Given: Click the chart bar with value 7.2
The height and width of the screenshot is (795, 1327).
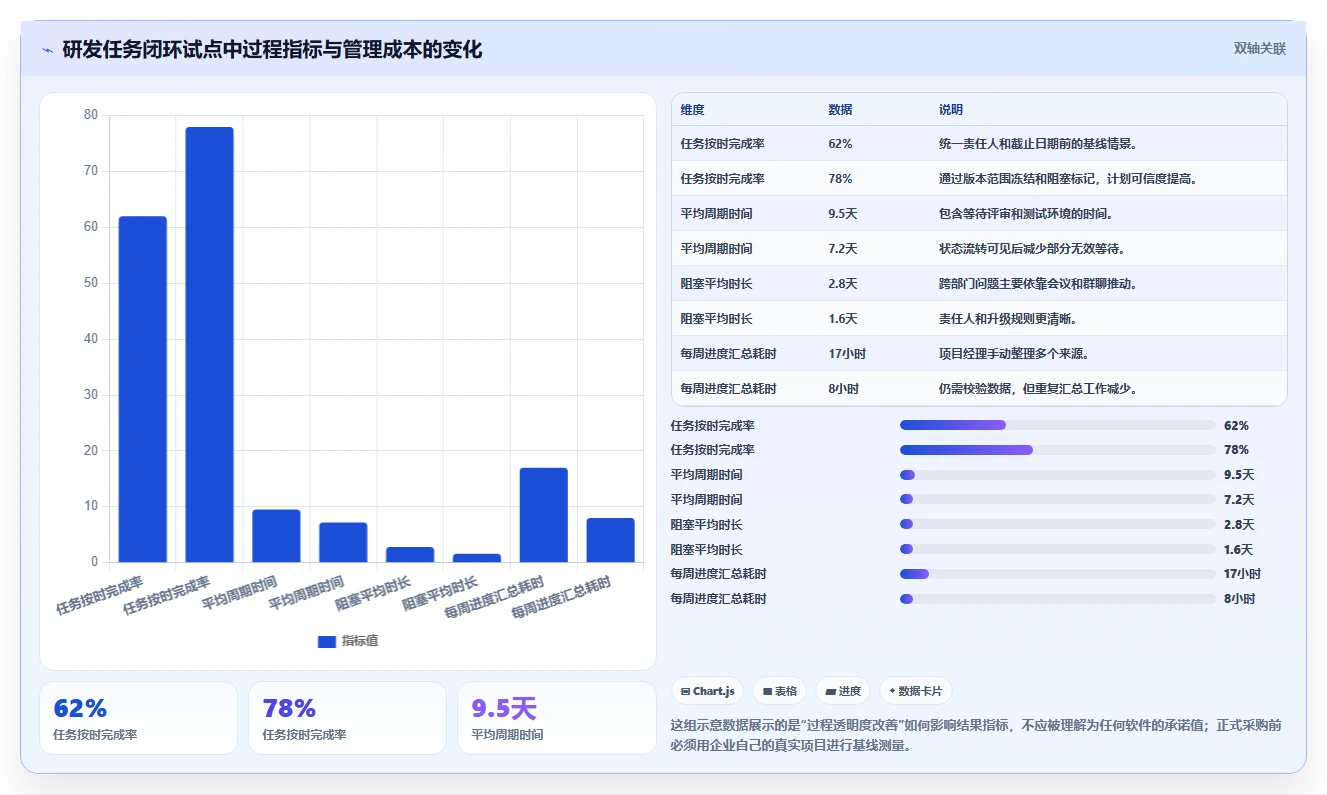Looking at the screenshot, I should (x=343, y=542).
